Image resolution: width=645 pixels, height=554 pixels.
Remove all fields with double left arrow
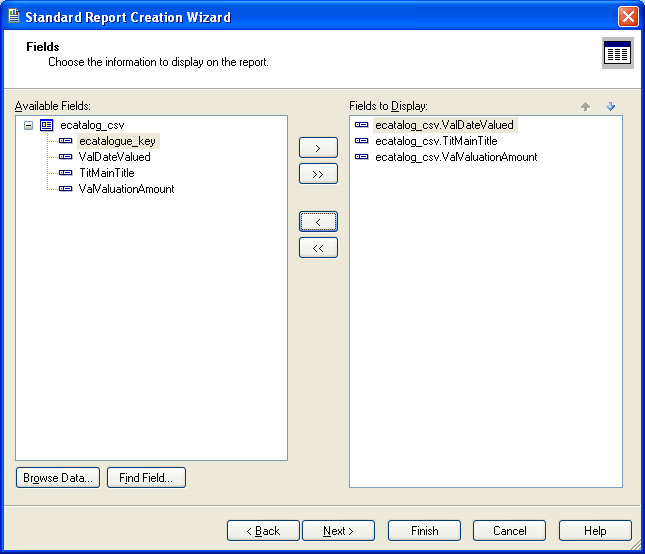pos(318,248)
